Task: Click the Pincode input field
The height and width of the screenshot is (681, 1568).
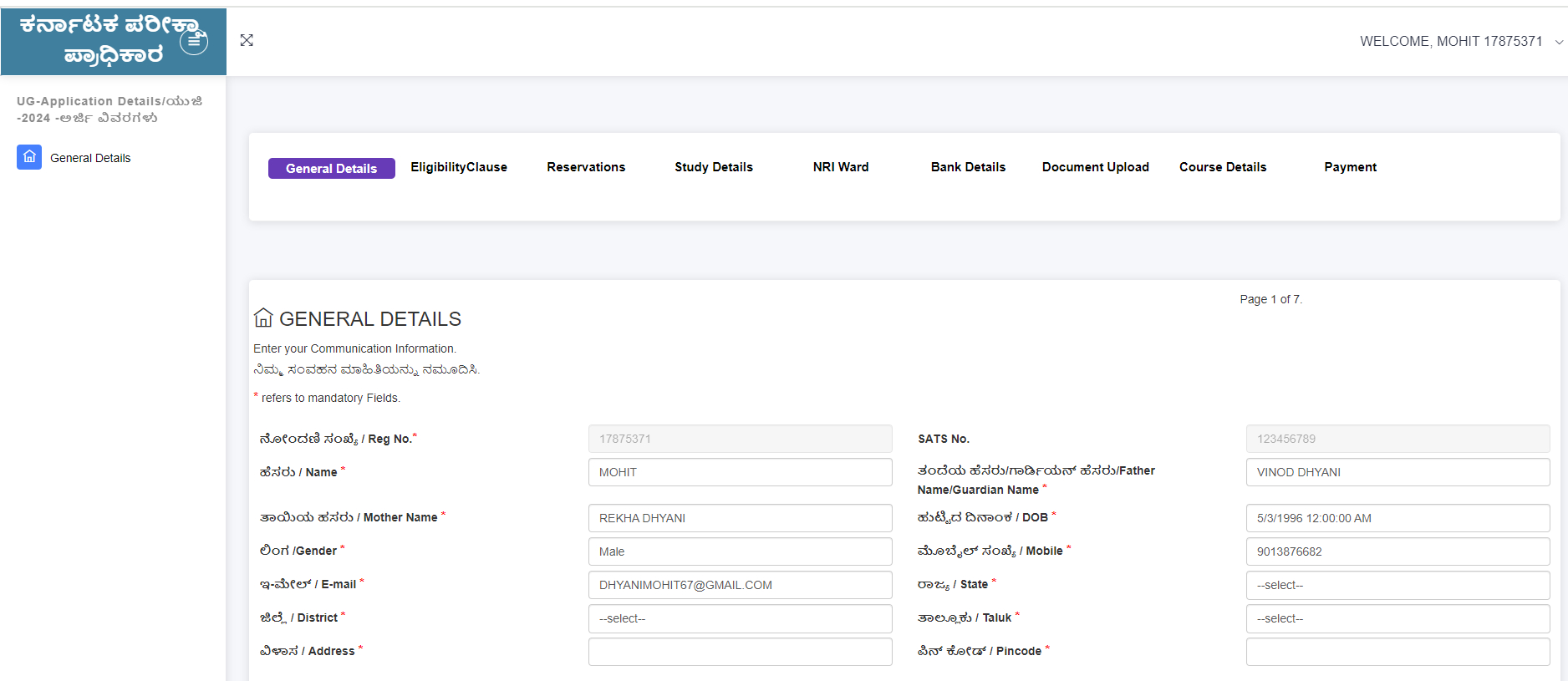Action: [x=1397, y=652]
